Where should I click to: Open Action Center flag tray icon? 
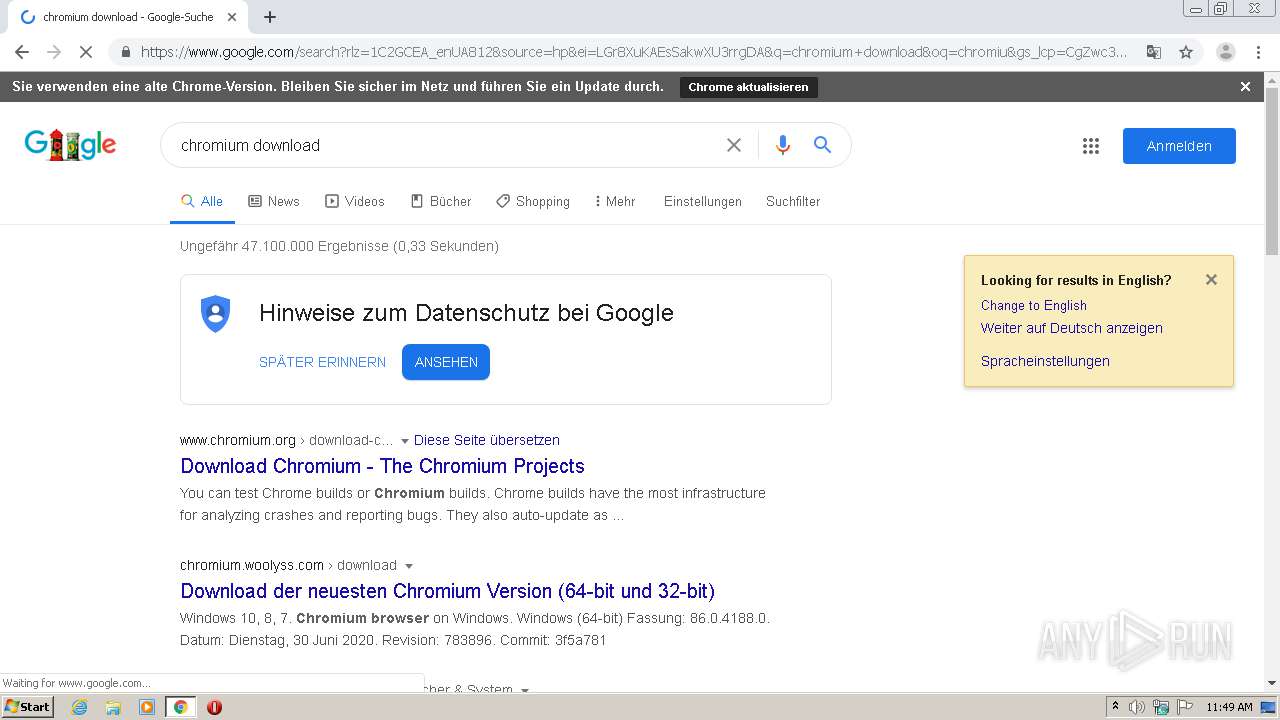point(1184,707)
